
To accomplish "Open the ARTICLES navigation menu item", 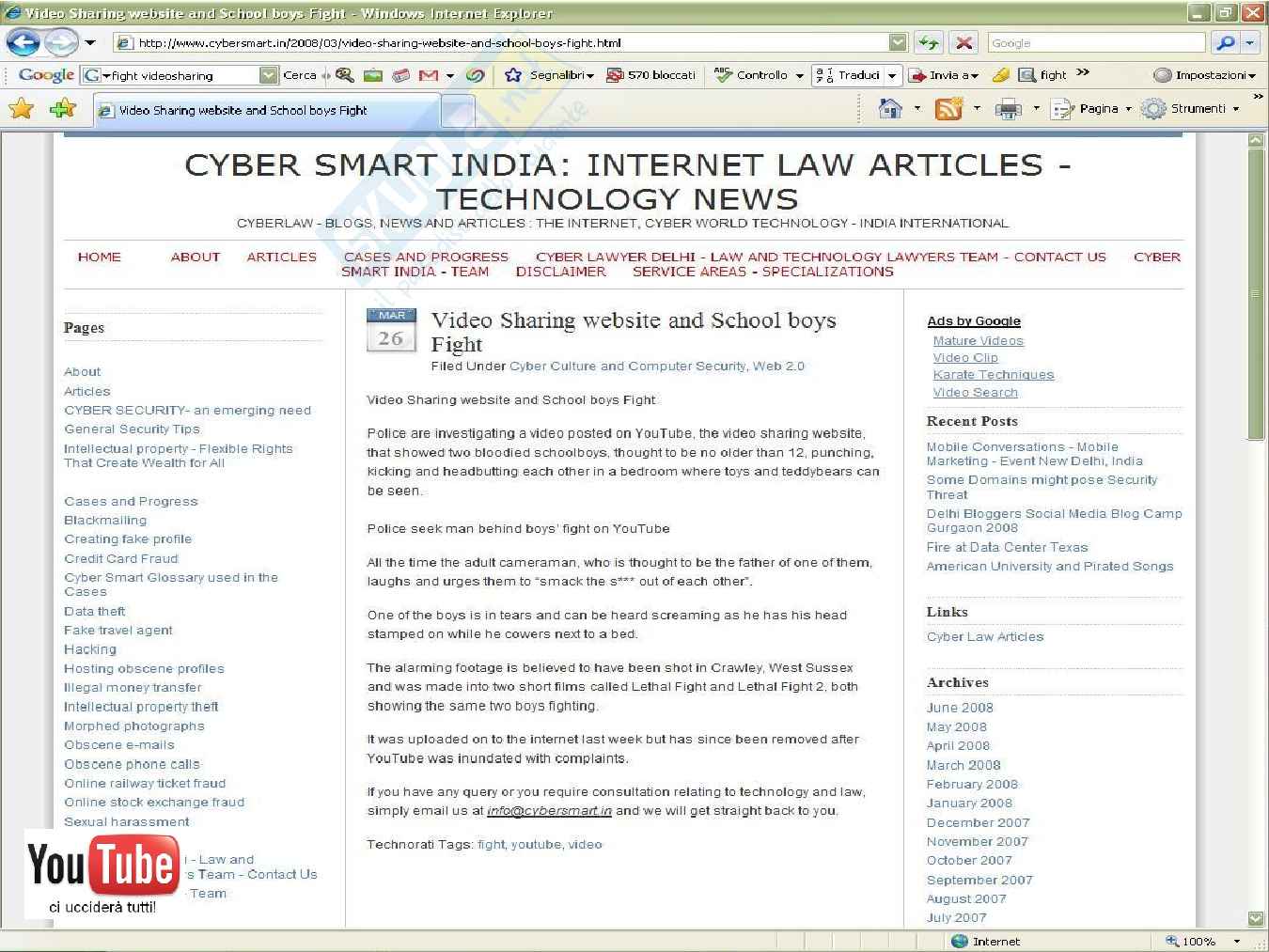I will click(281, 257).
